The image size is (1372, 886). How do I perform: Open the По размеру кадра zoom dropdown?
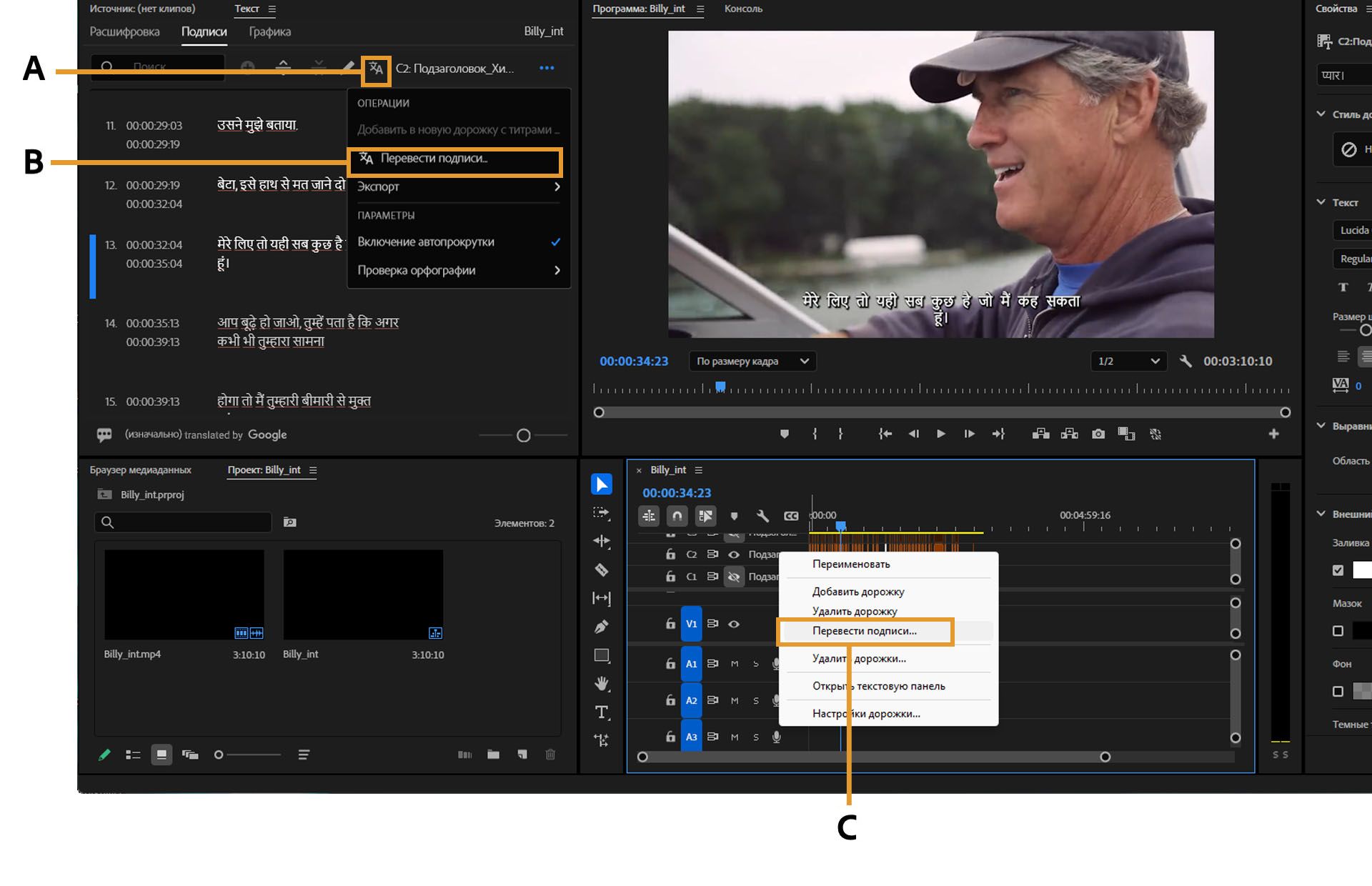coord(752,362)
